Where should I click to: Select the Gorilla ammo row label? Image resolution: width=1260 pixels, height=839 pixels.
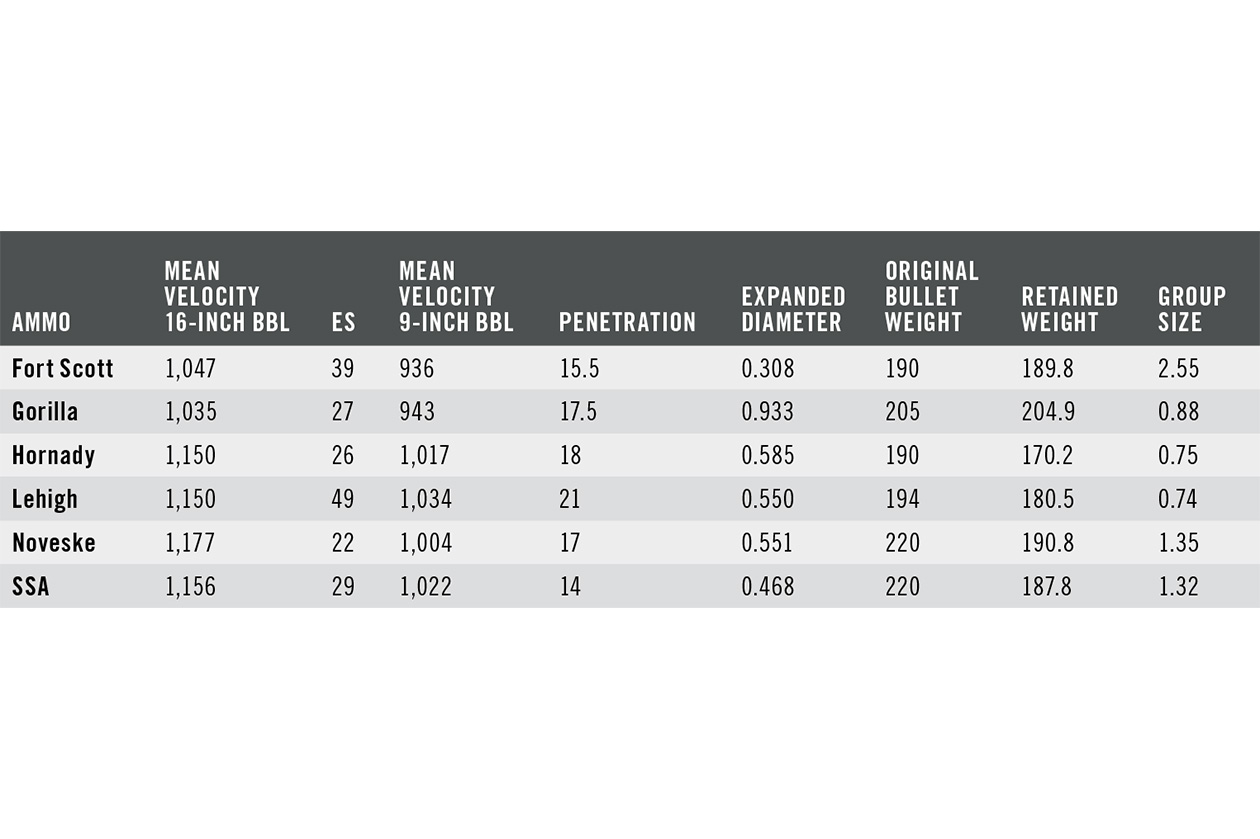pyautogui.click(x=45, y=412)
